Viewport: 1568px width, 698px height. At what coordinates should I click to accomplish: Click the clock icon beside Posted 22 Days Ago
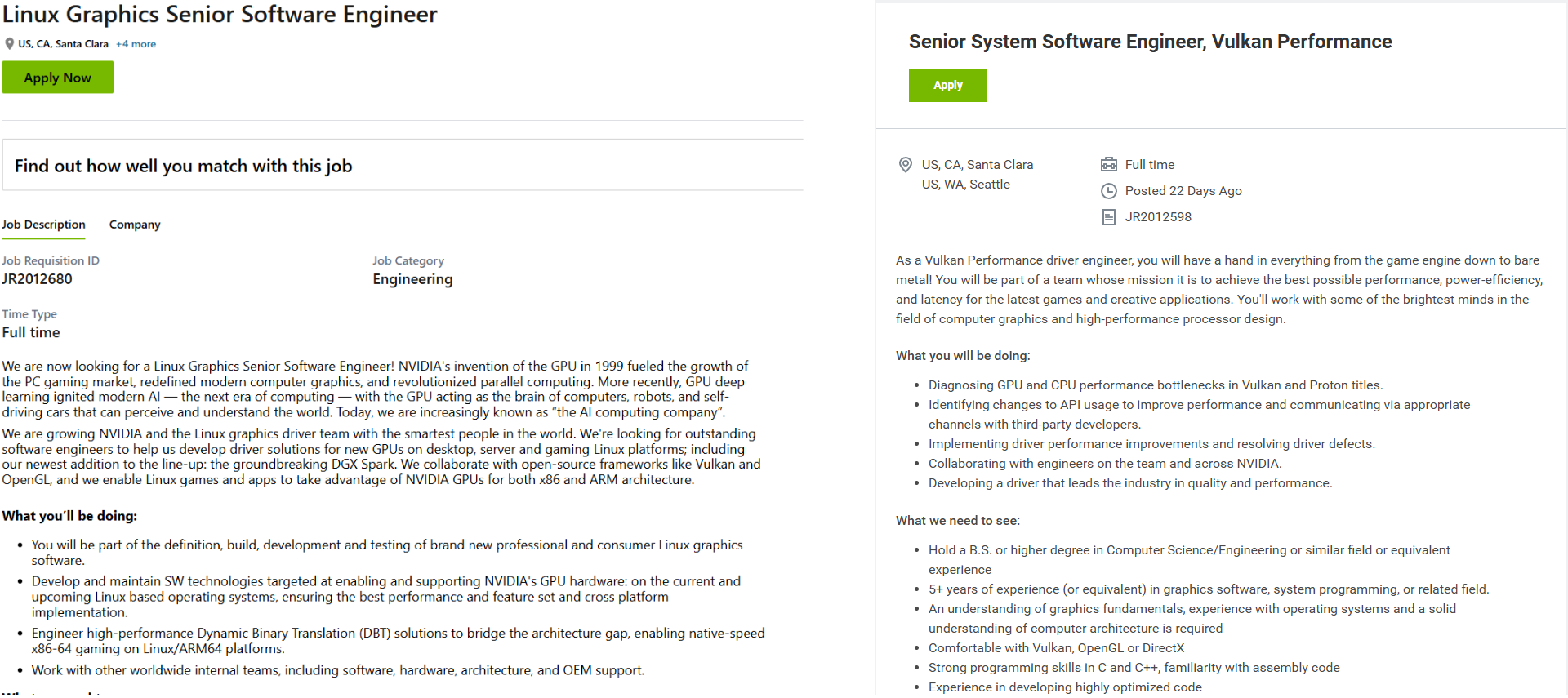click(1109, 191)
